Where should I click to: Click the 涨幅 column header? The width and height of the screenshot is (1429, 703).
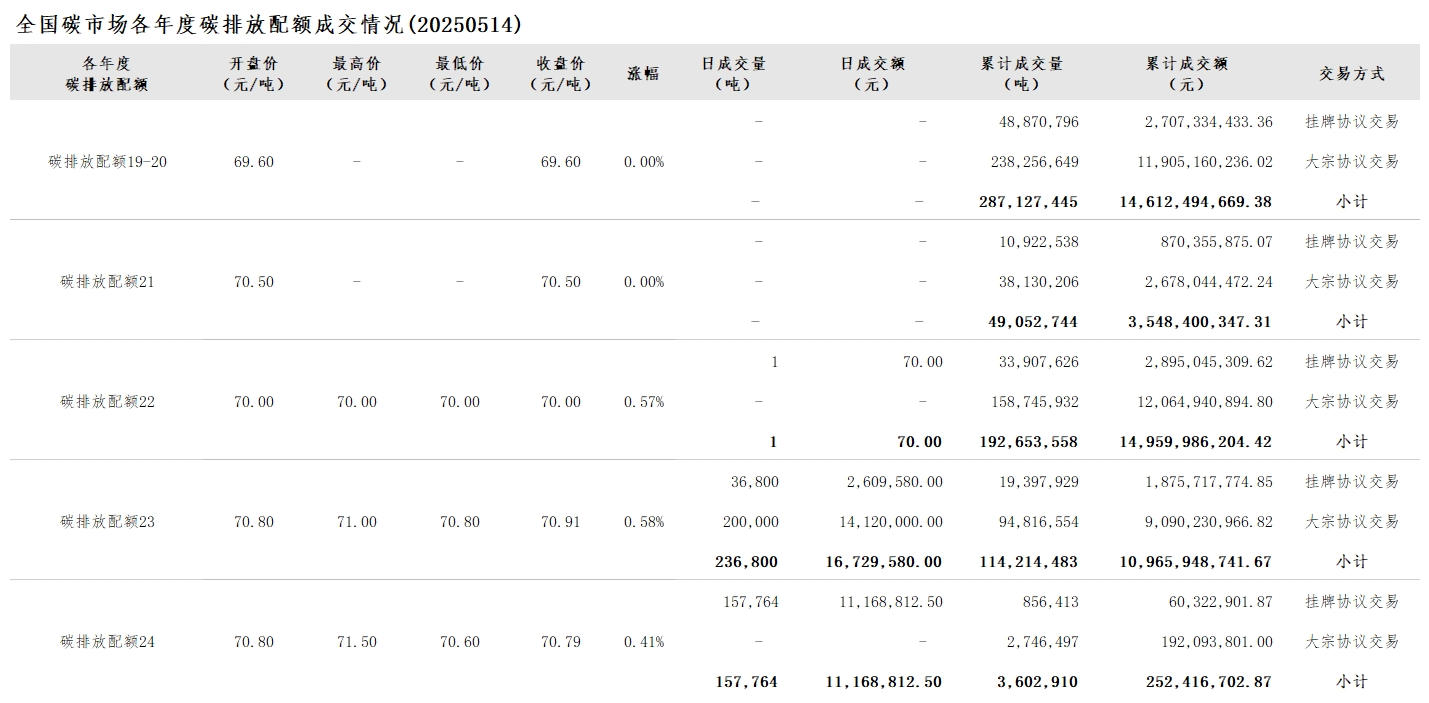pos(643,73)
